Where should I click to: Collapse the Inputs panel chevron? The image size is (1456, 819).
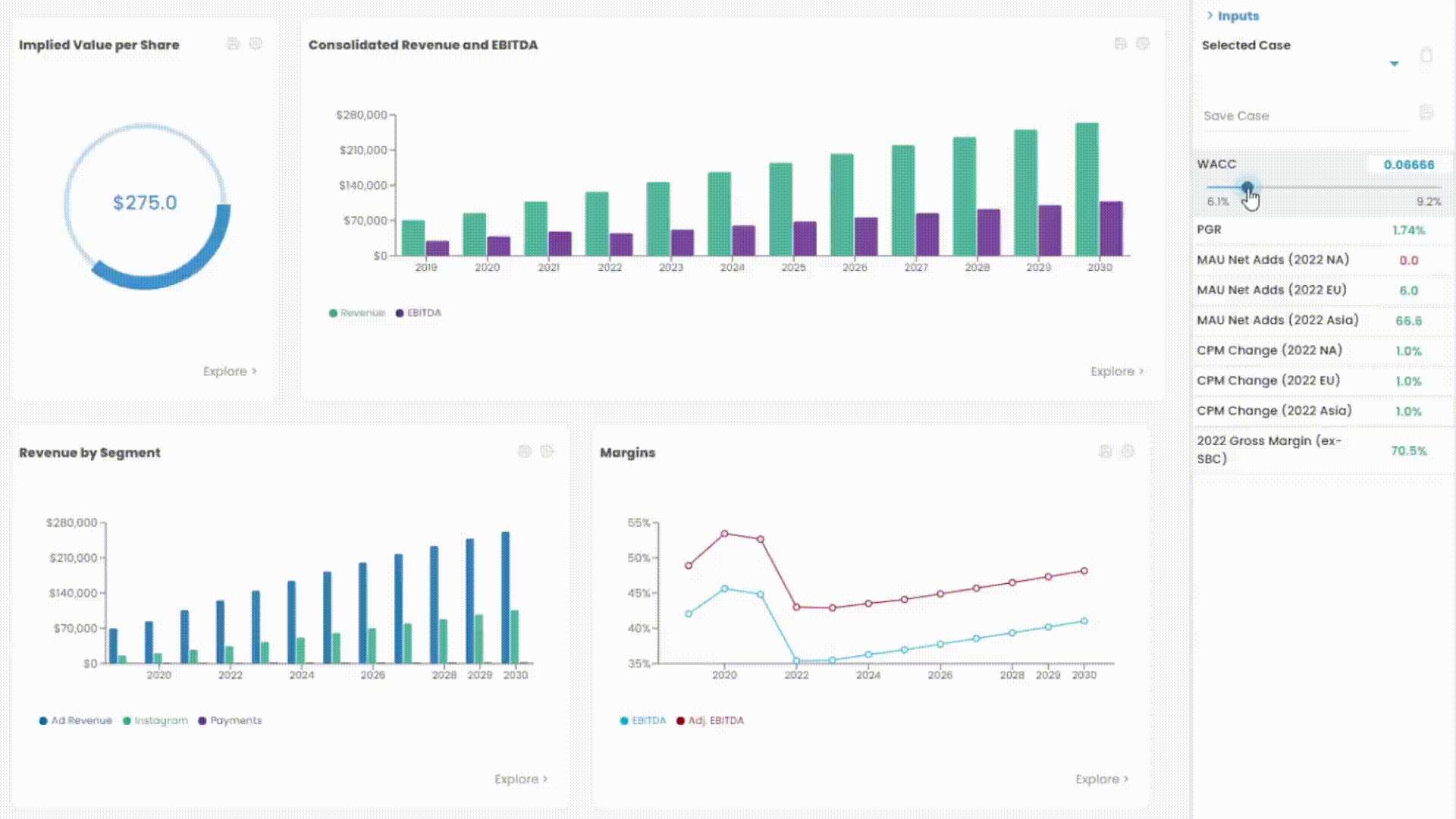(1210, 16)
